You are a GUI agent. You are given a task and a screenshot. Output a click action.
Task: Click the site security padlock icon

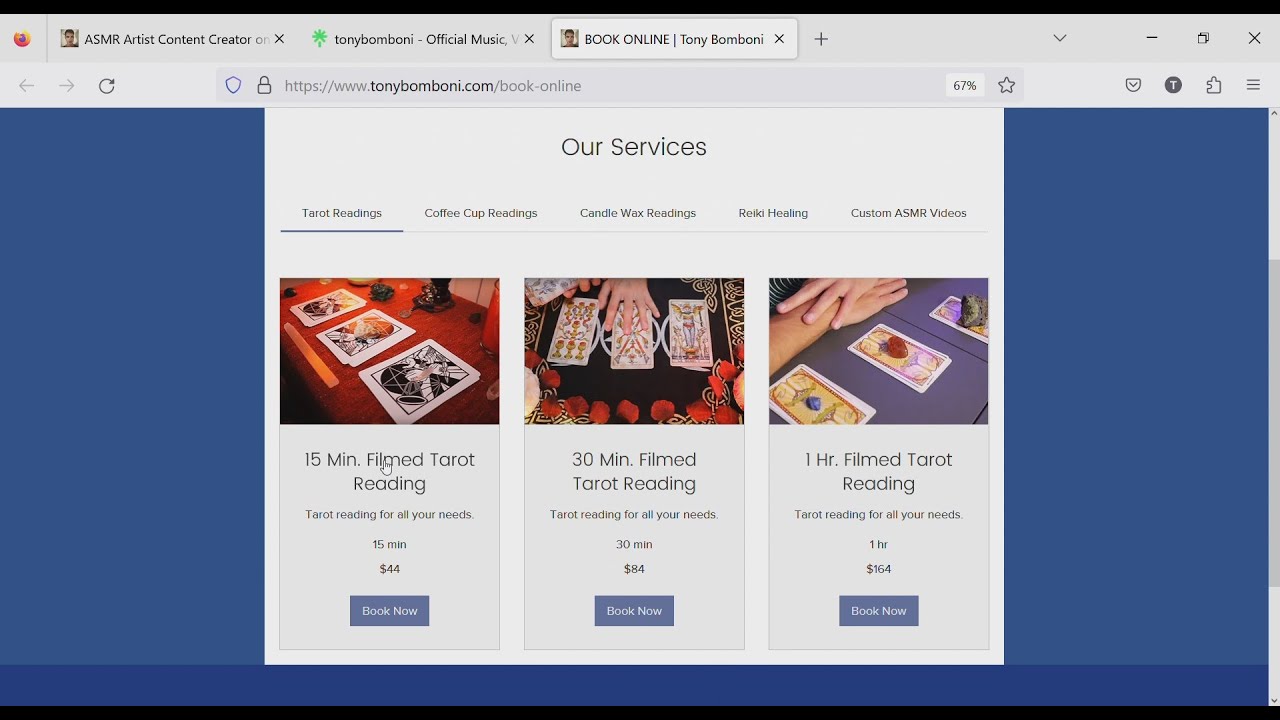click(x=264, y=86)
